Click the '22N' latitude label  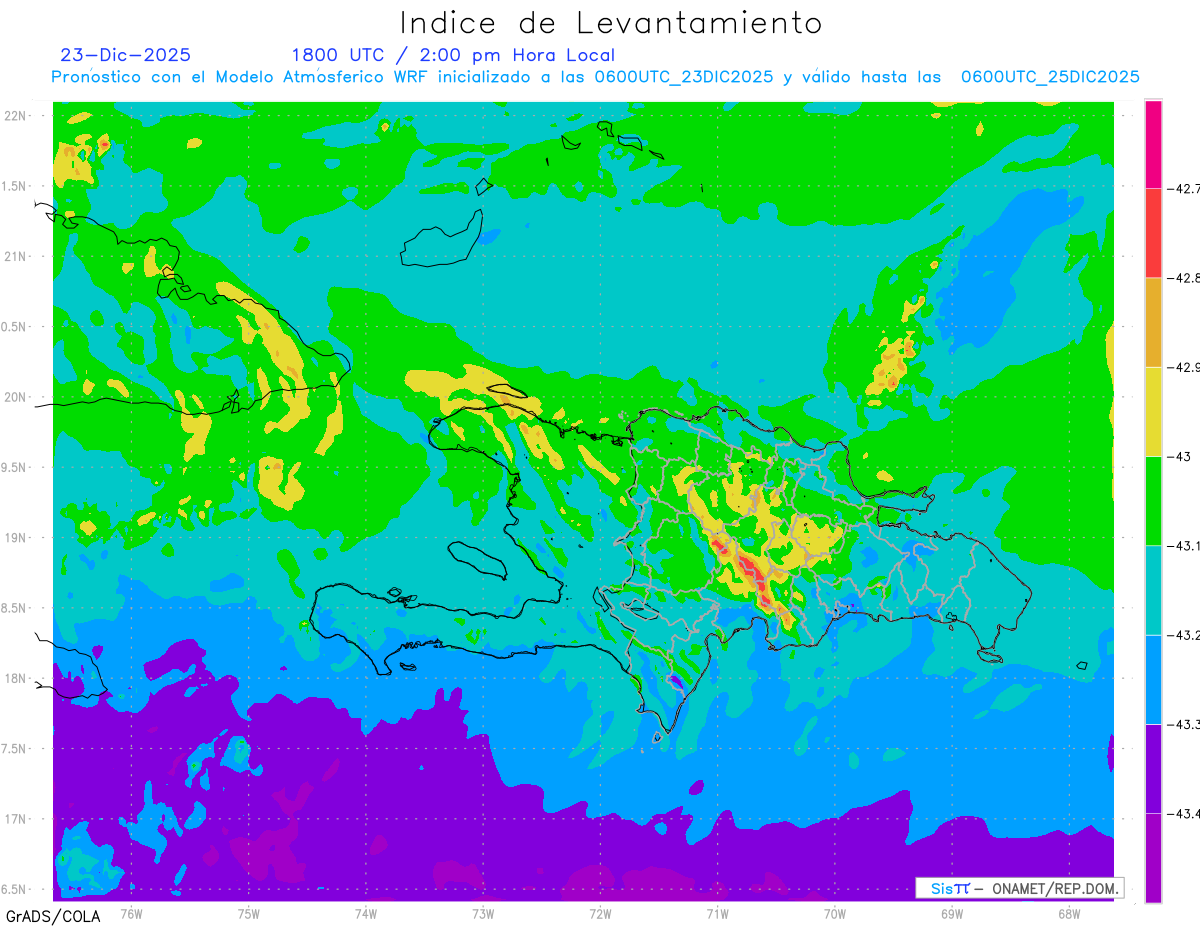pyautogui.click(x=15, y=116)
